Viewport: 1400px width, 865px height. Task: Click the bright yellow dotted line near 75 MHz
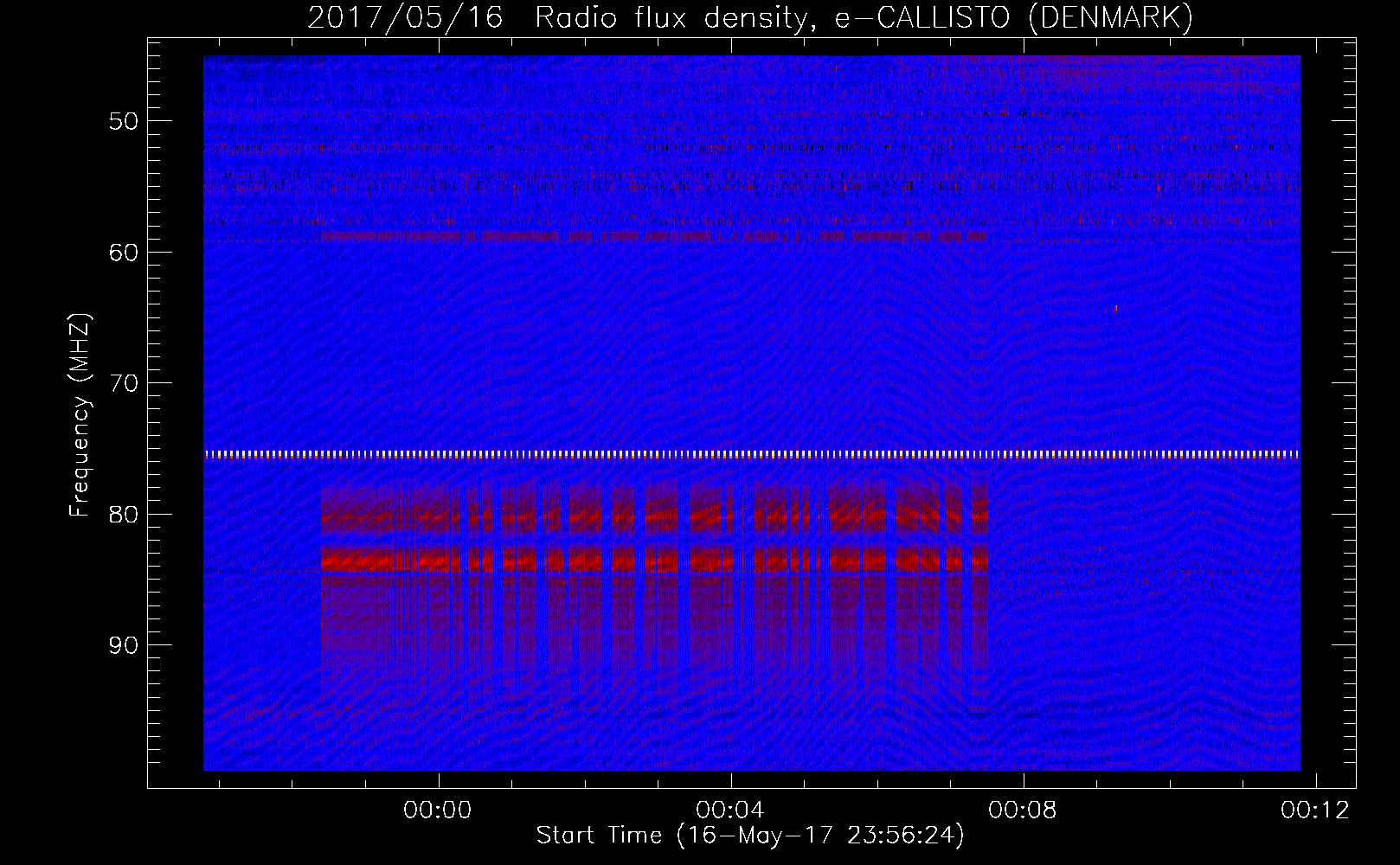[x=752, y=454]
